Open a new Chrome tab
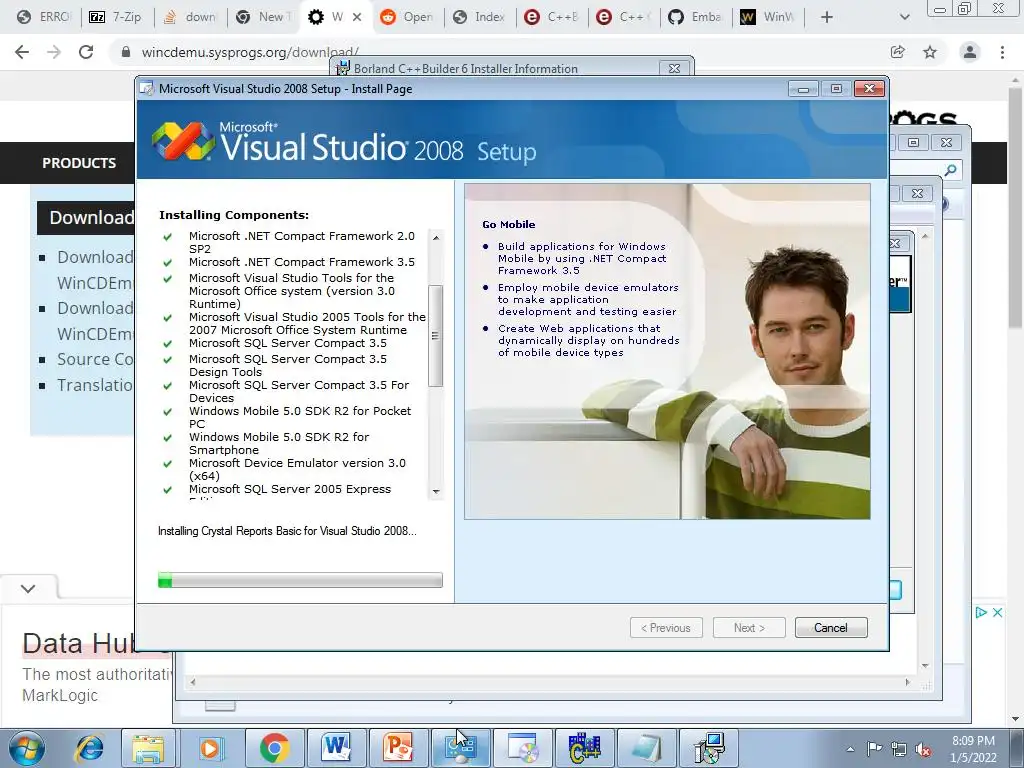Screen dimensions: 1024x768 coord(827,17)
